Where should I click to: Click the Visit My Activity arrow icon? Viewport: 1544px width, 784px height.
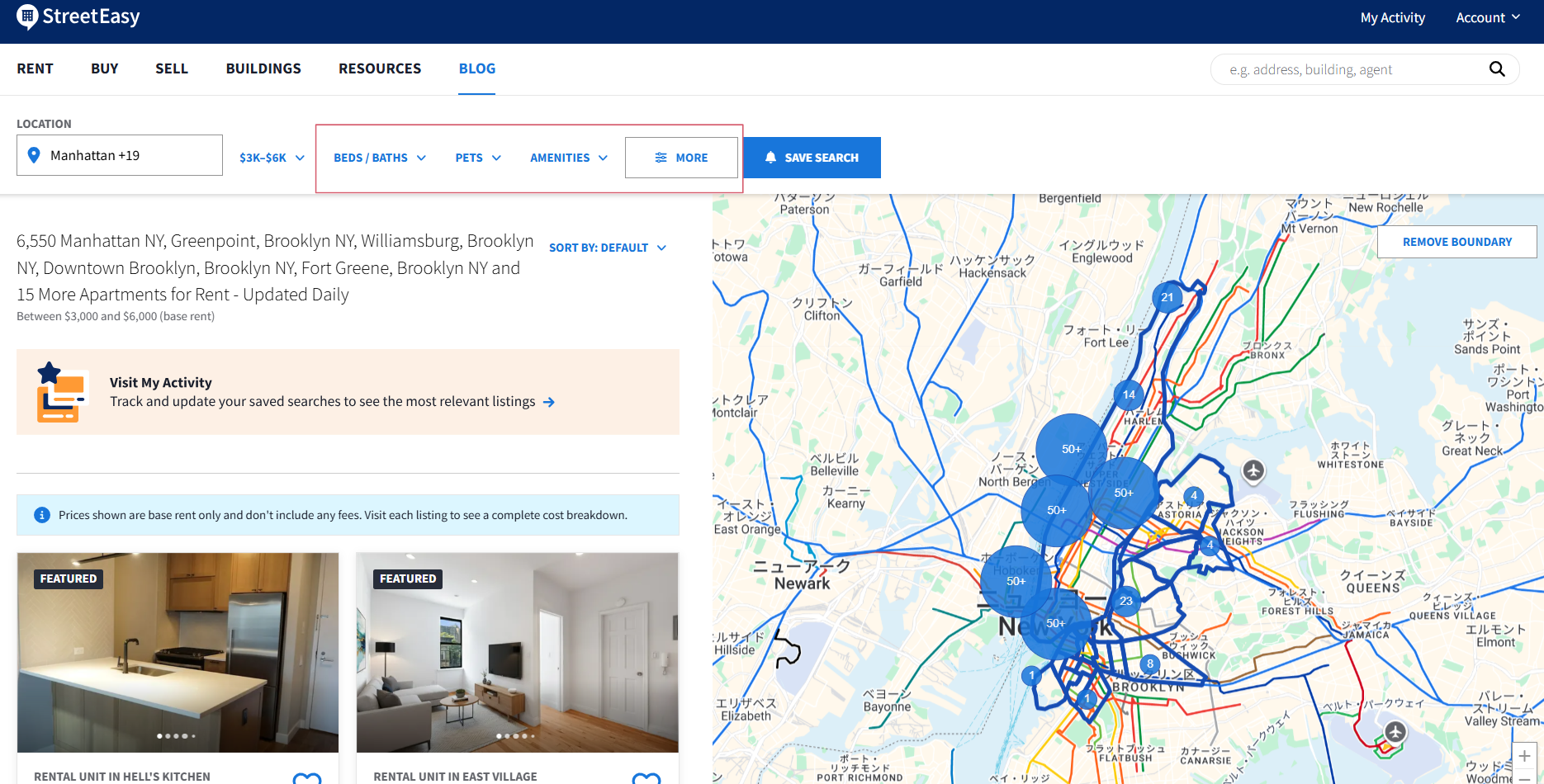549,402
